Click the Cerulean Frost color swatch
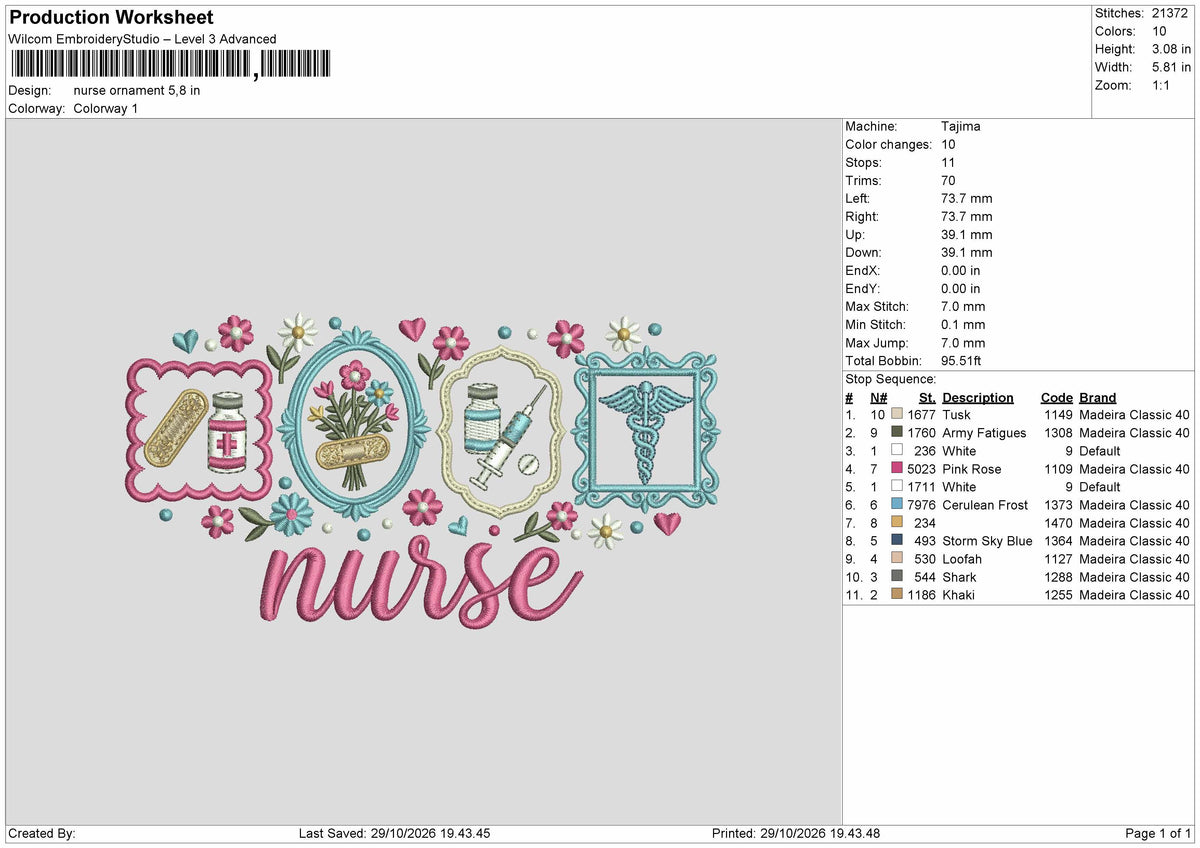 tap(897, 505)
